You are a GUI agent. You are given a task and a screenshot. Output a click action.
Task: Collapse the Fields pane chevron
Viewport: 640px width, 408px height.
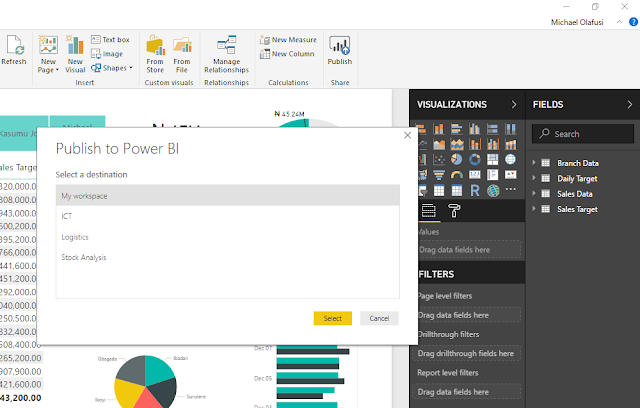(x=630, y=104)
